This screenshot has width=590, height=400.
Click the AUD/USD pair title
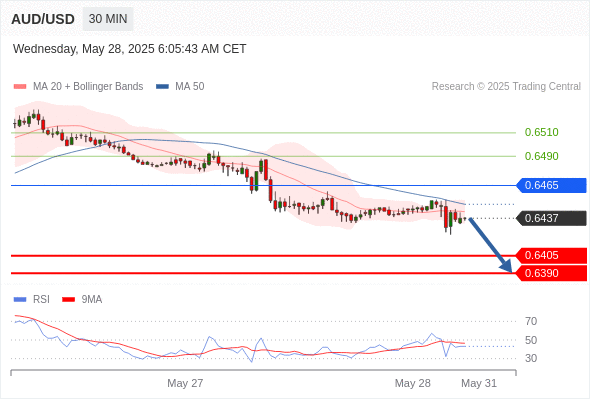point(43,19)
